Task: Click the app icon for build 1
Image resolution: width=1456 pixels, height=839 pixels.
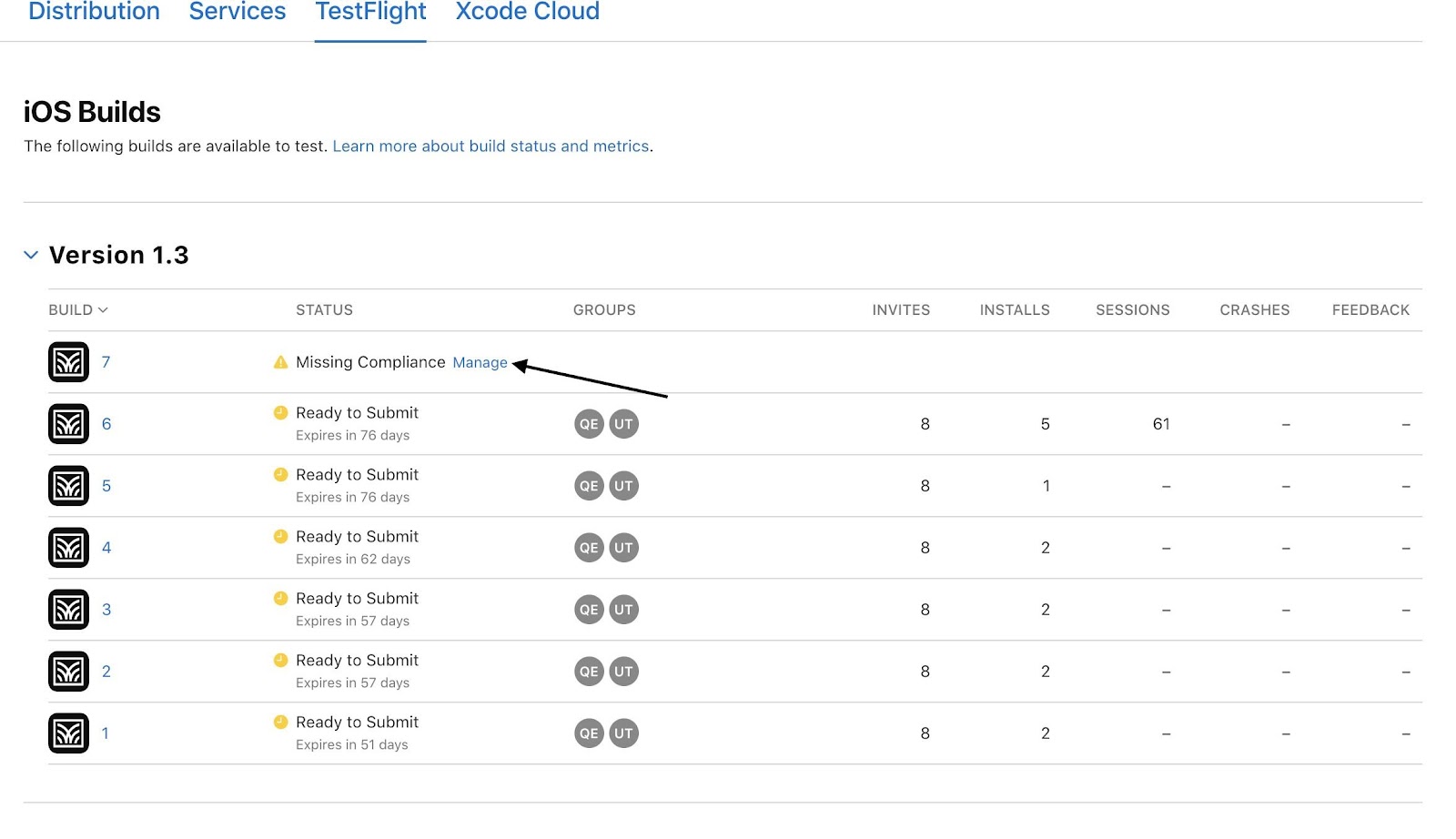Action: click(x=68, y=733)
